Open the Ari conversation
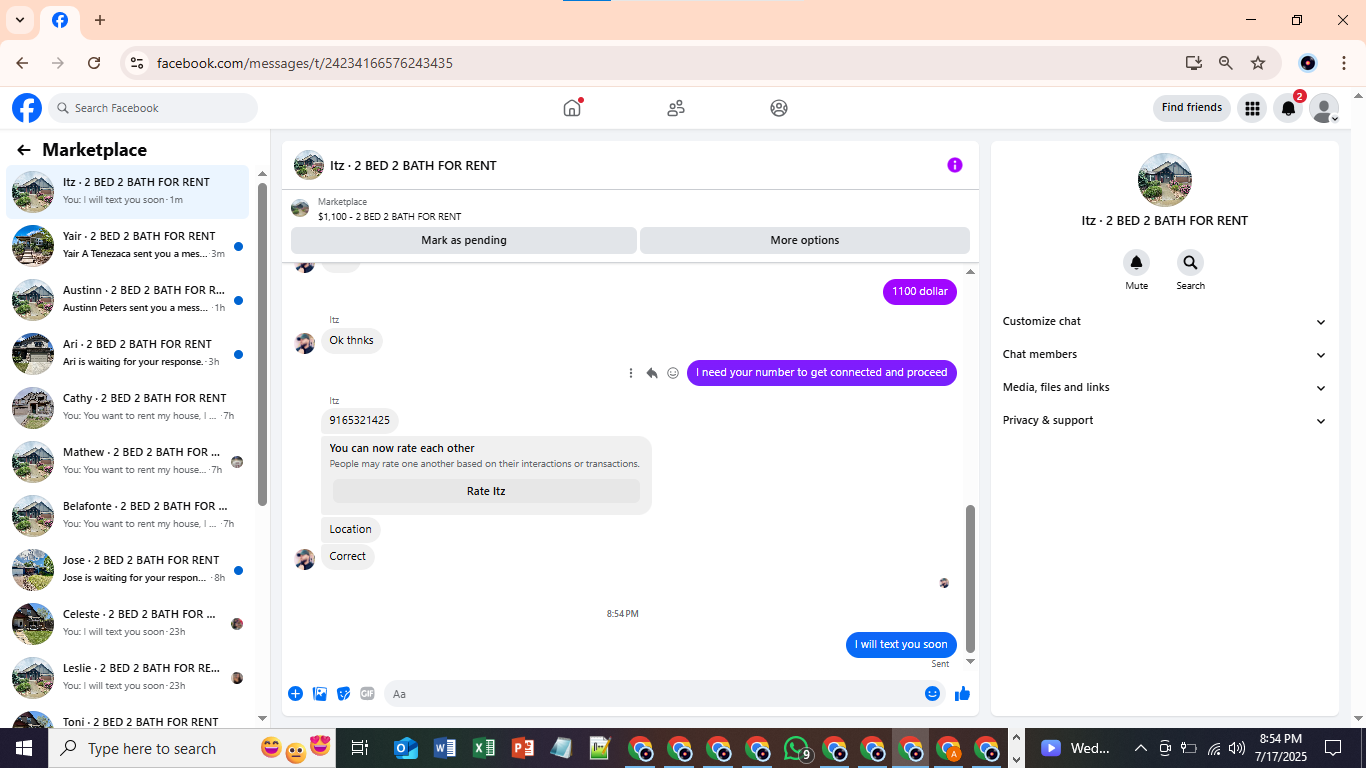 click(x=128, y=353)
